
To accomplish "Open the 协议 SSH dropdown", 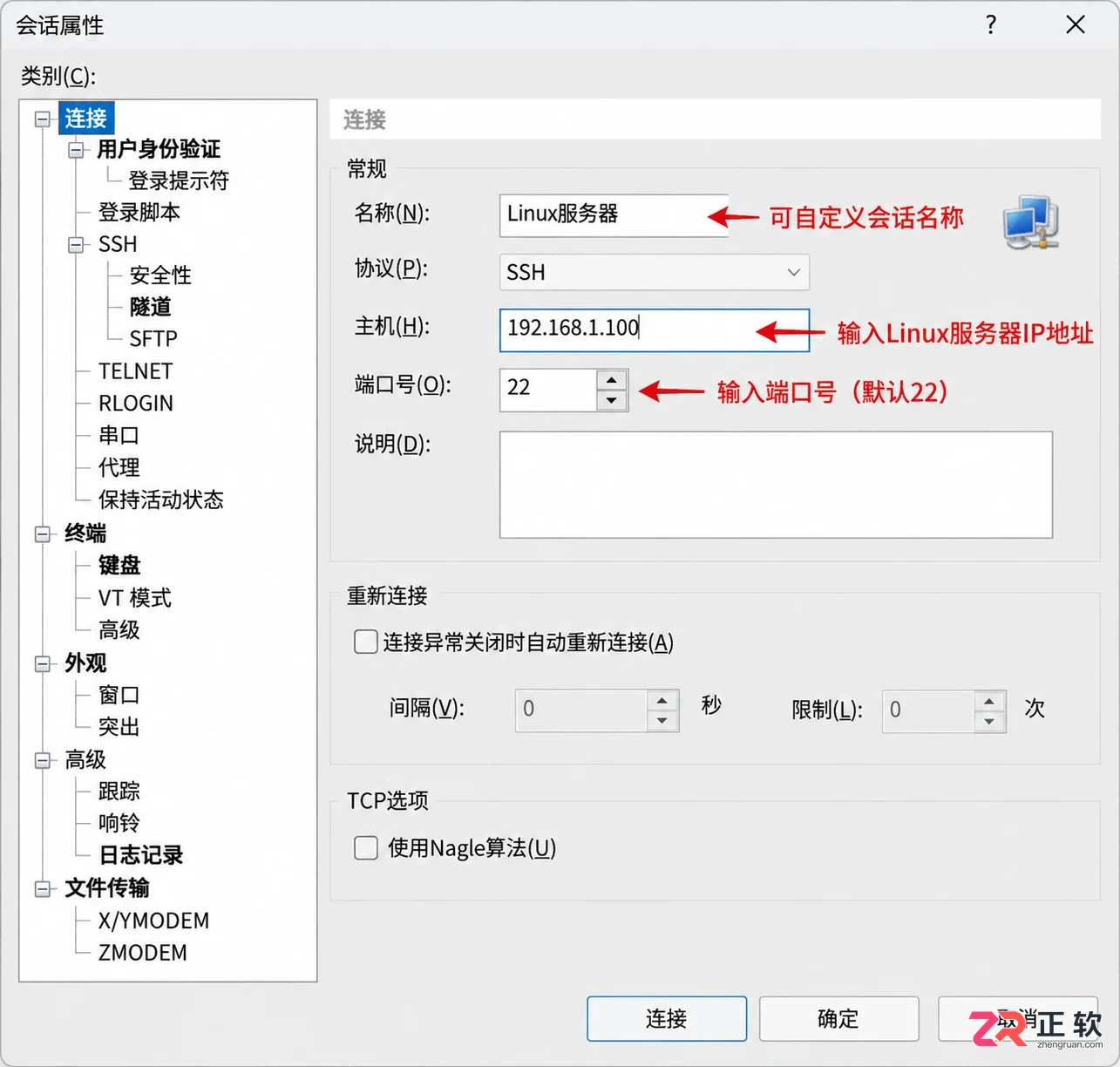I will (655, 272).
